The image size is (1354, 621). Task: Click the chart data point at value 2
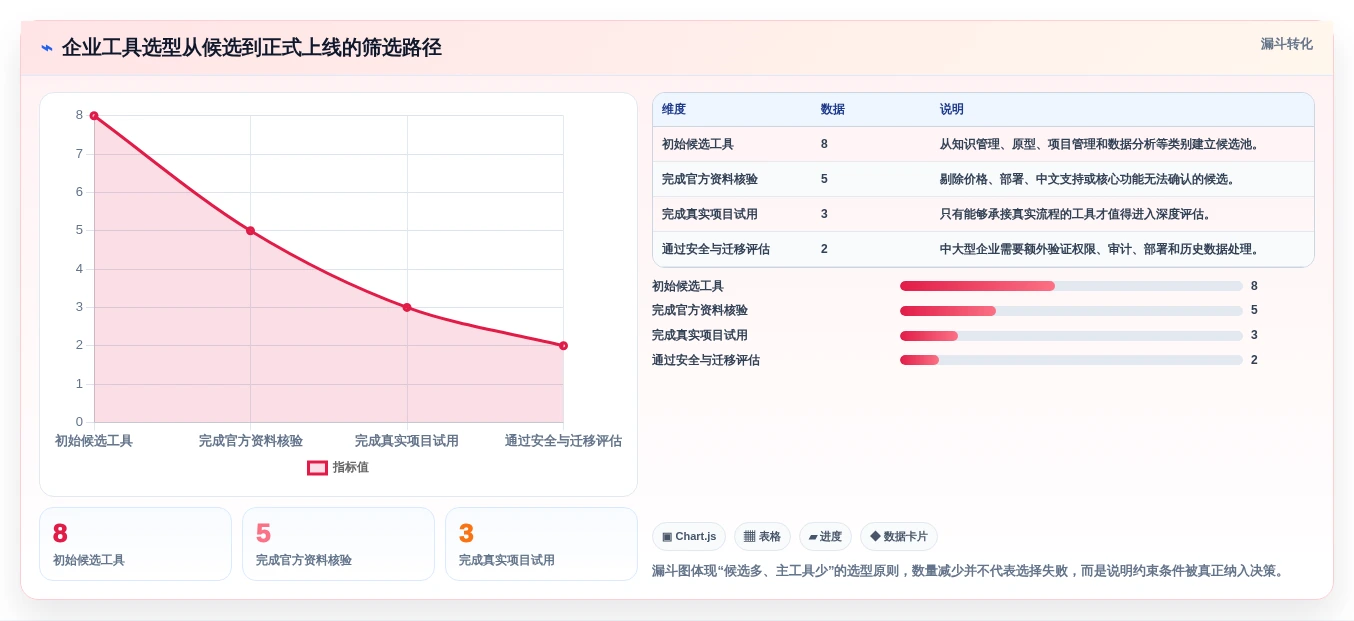click(563, 346)
